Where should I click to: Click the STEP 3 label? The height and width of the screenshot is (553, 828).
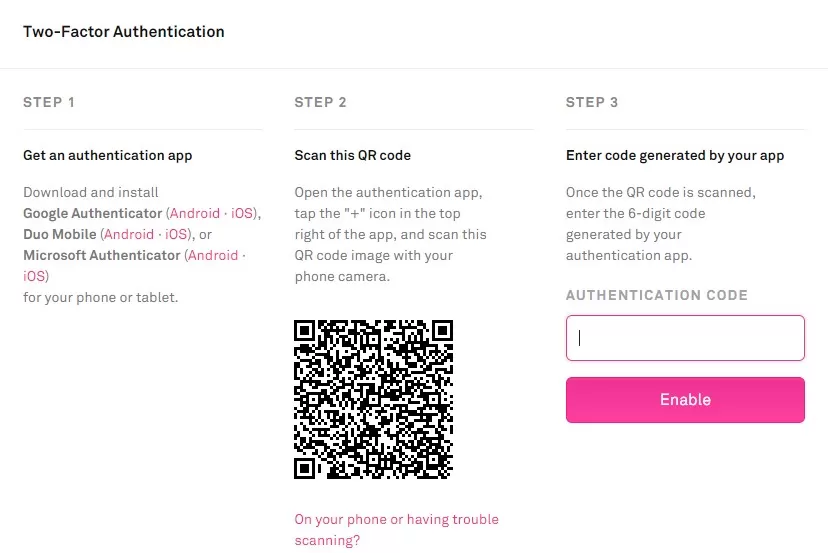592,102
